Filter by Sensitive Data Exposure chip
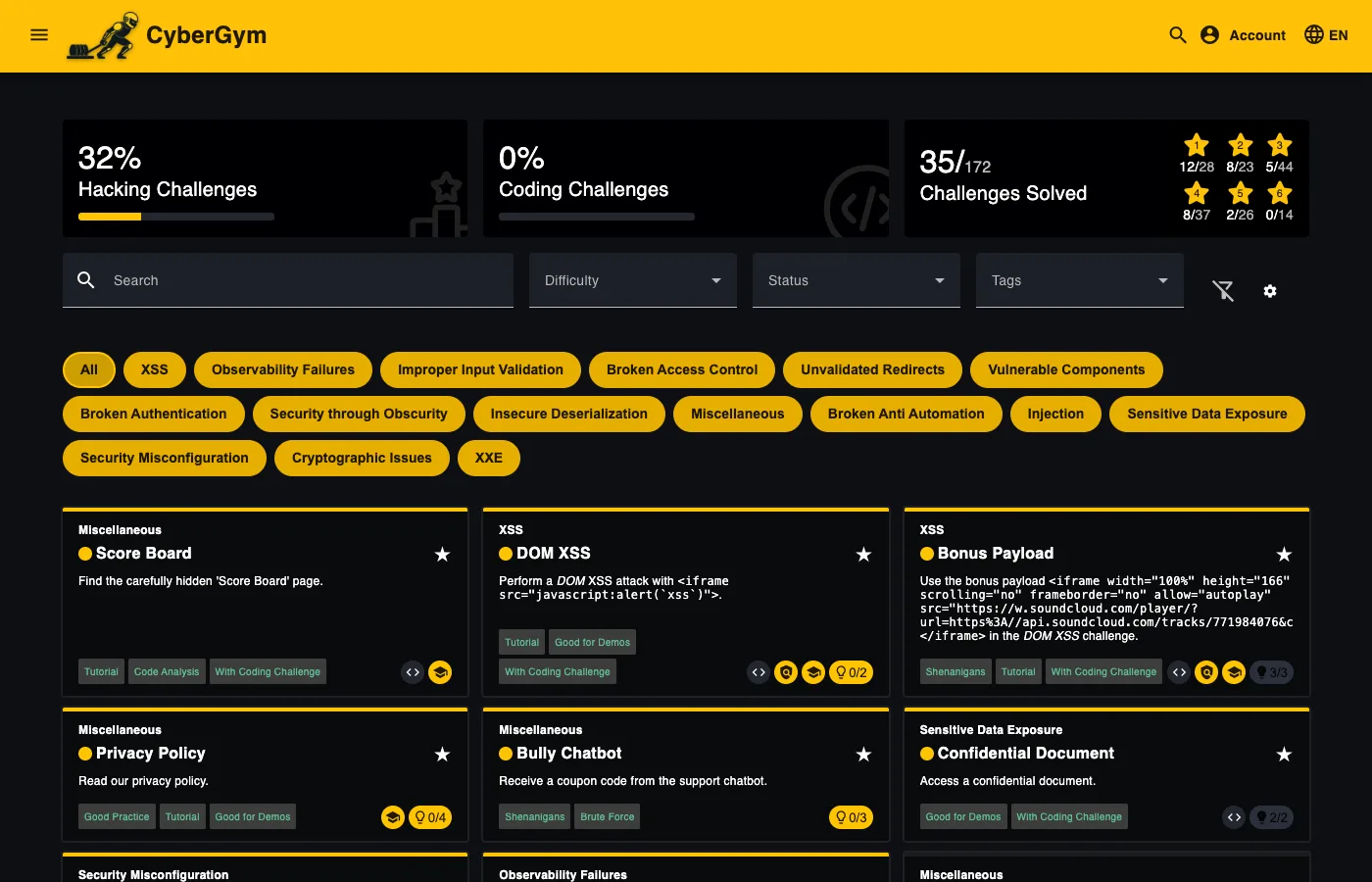Image resolution: width=1372 pixels, height=882 pixels. coord(1207,414)
